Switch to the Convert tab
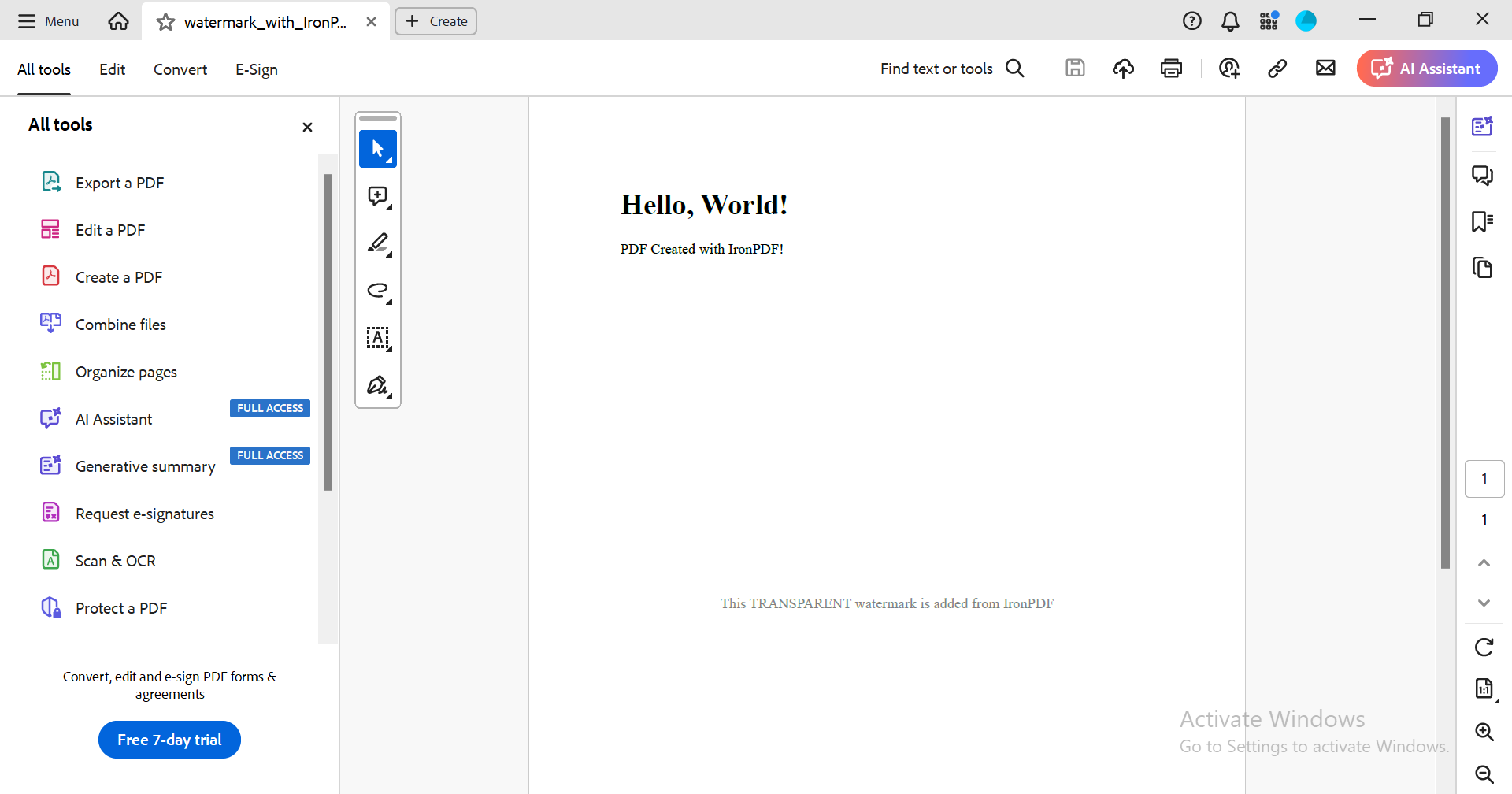This screenshot has width=1512, height=794. [x=180, y=69]
